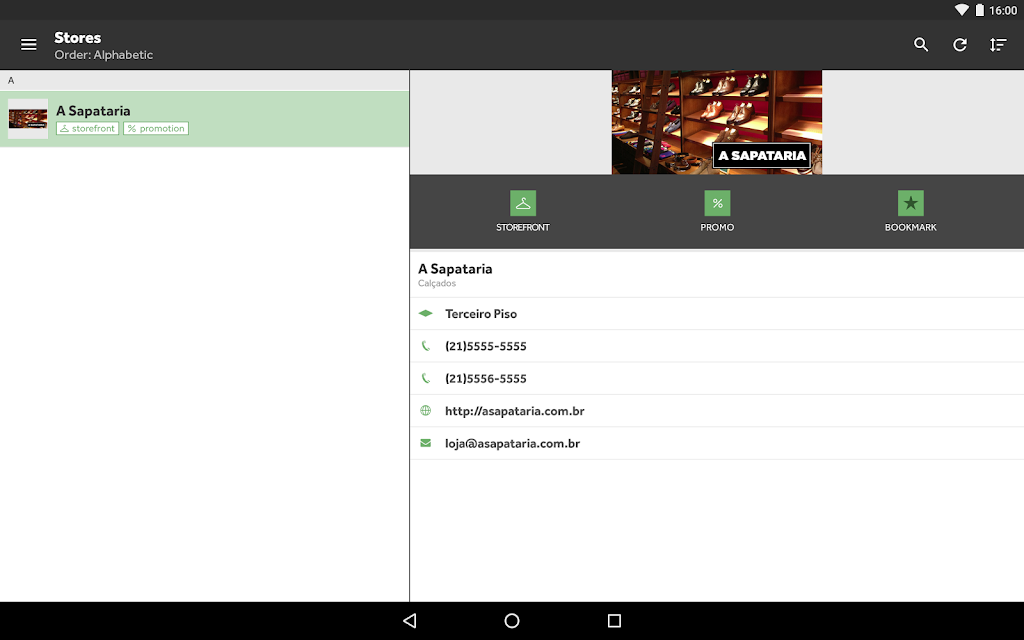The height and width of the screenshot is (640, 1024).
Task: Open the Promo percent icon
Action: coord(717,203)
